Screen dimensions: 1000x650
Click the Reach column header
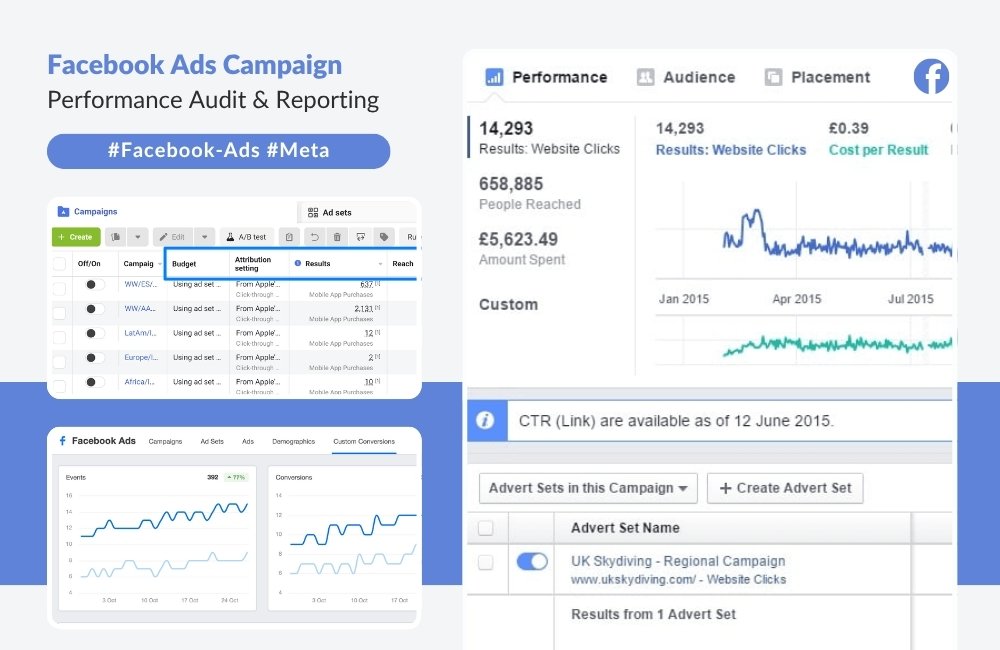tap(402, 263)
